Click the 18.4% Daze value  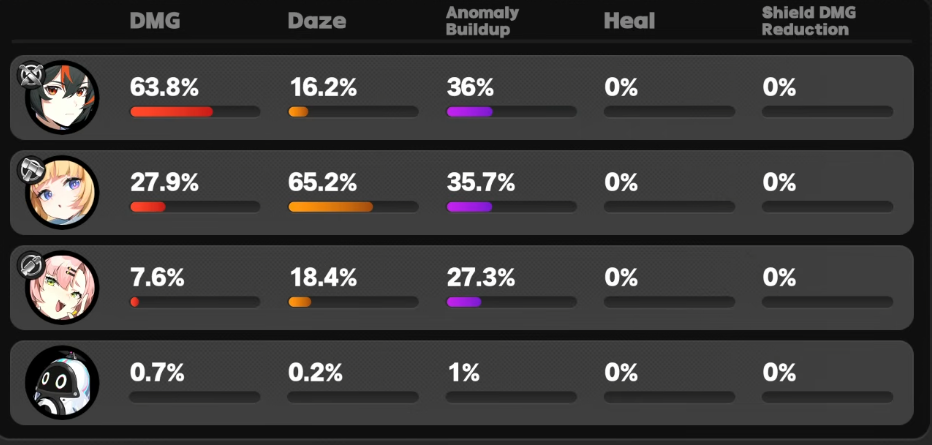(323, 279)
